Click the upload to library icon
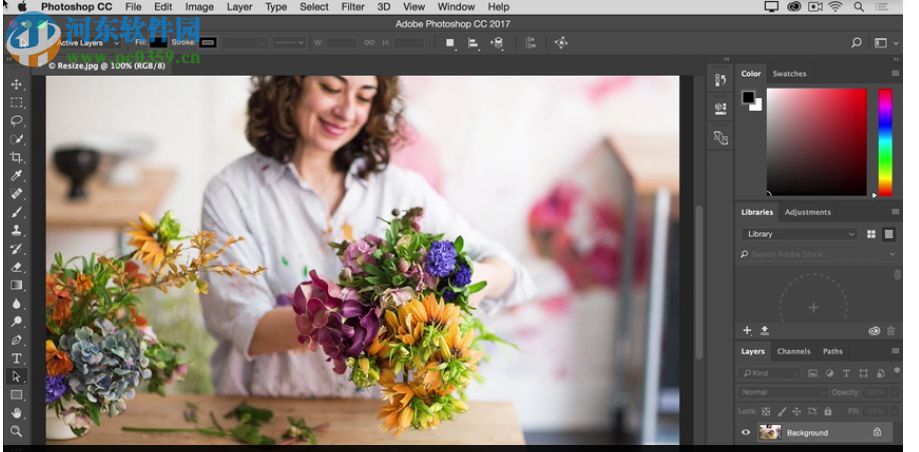The image size is (919, 452). click(x=765, y=331)
